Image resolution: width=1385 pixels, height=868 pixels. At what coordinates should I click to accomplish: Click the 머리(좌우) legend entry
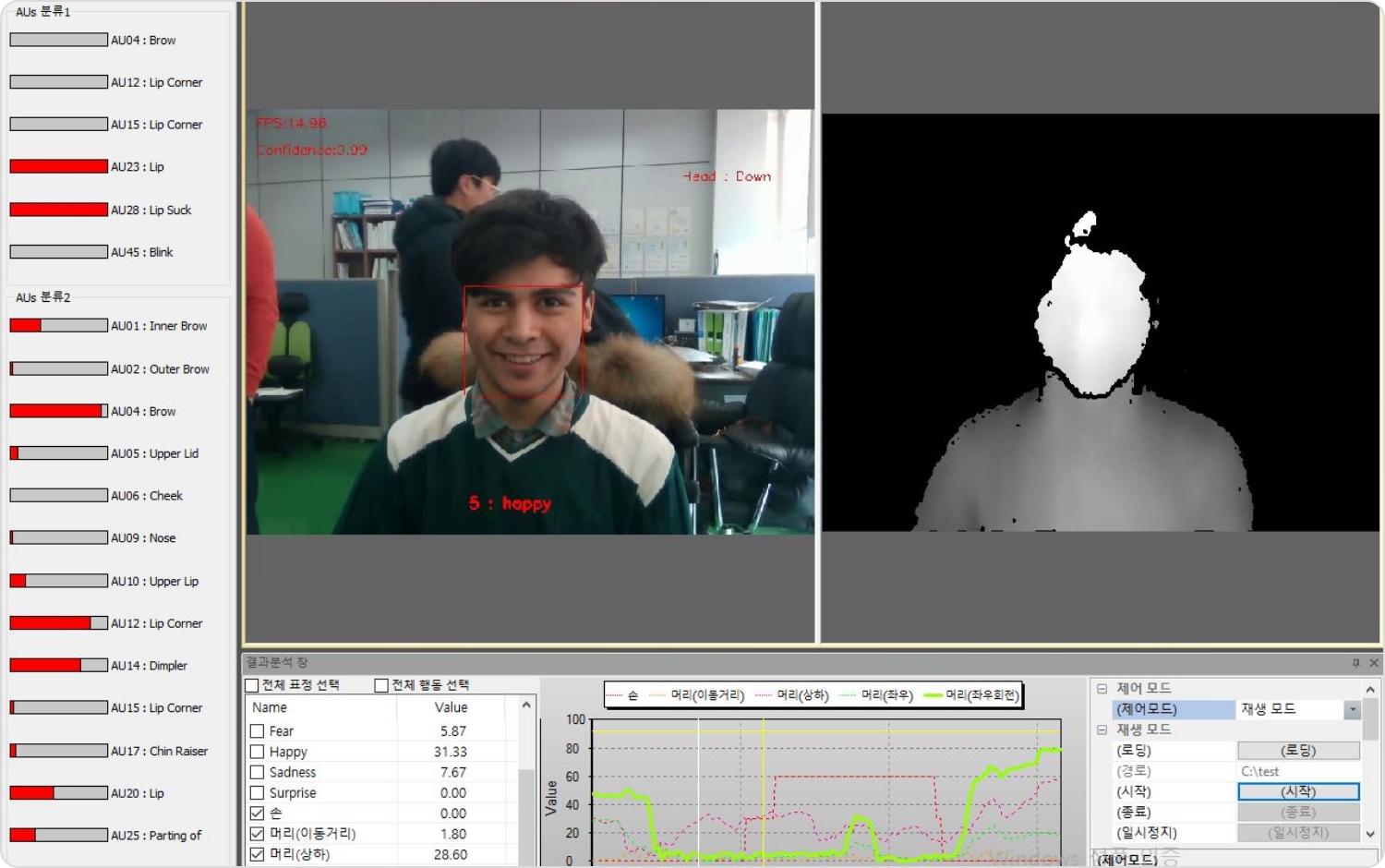coord(877,695)
